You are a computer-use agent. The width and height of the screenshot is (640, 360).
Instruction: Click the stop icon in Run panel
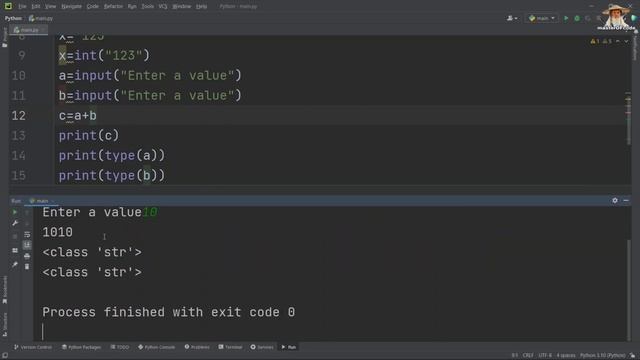(x=15, y=237)
